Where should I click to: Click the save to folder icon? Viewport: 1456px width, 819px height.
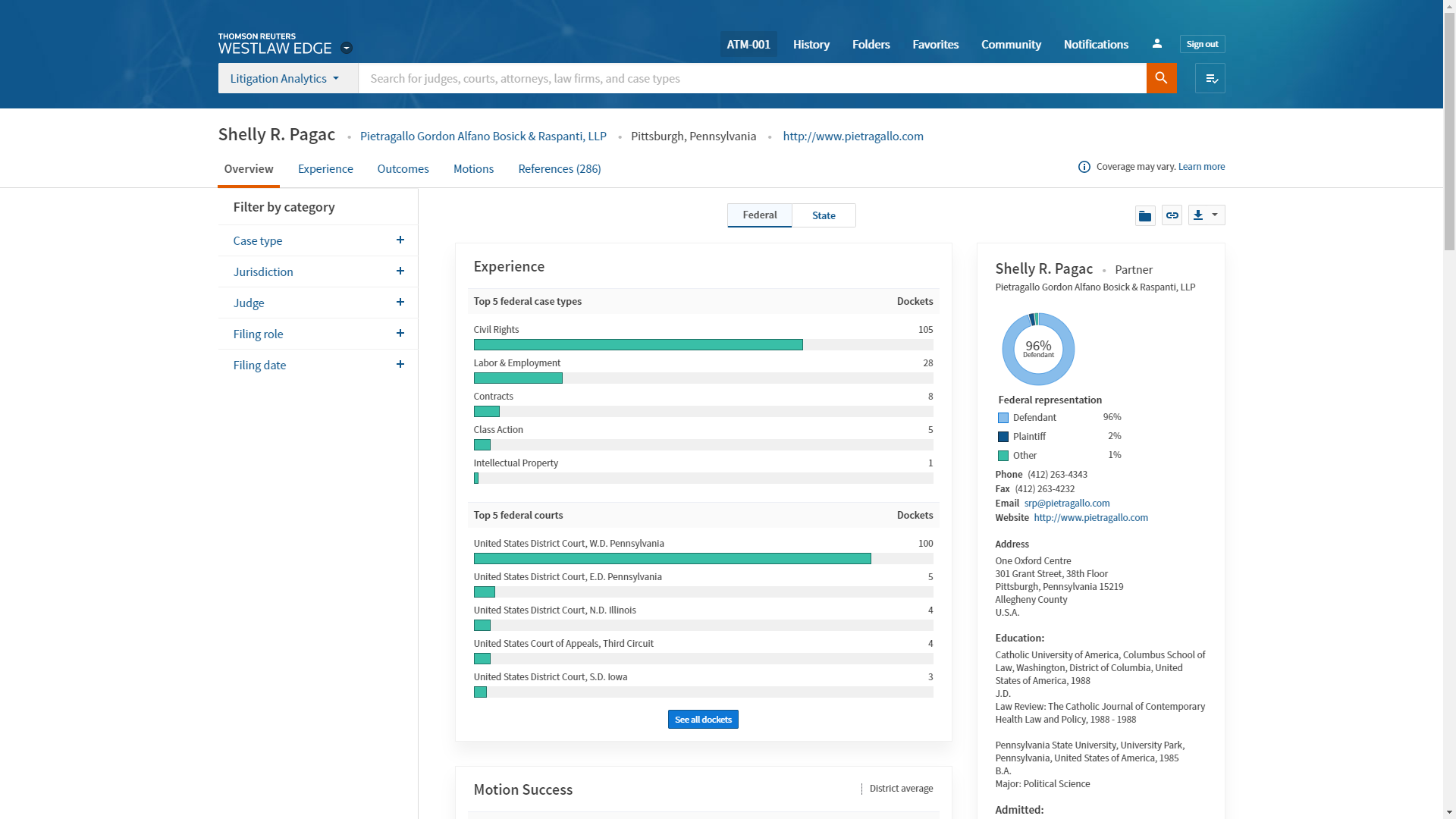pos(1145,216)
